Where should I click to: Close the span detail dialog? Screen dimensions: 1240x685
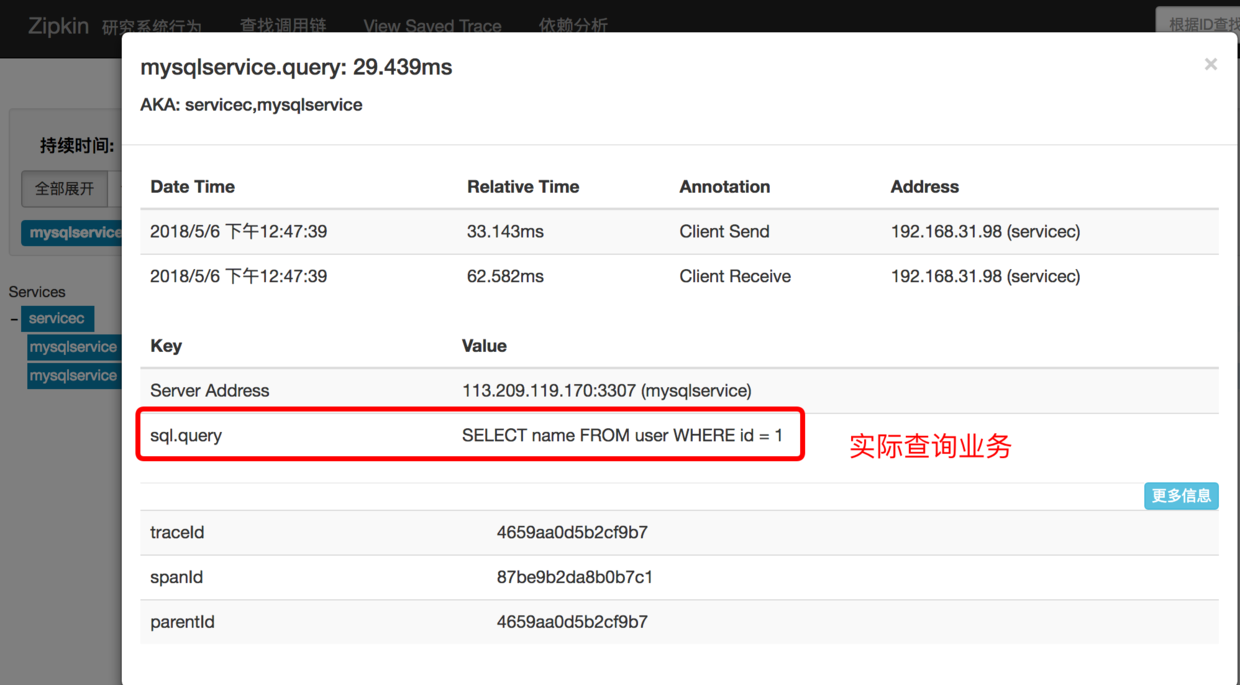pyautogui.click(x=1210, y=64)
